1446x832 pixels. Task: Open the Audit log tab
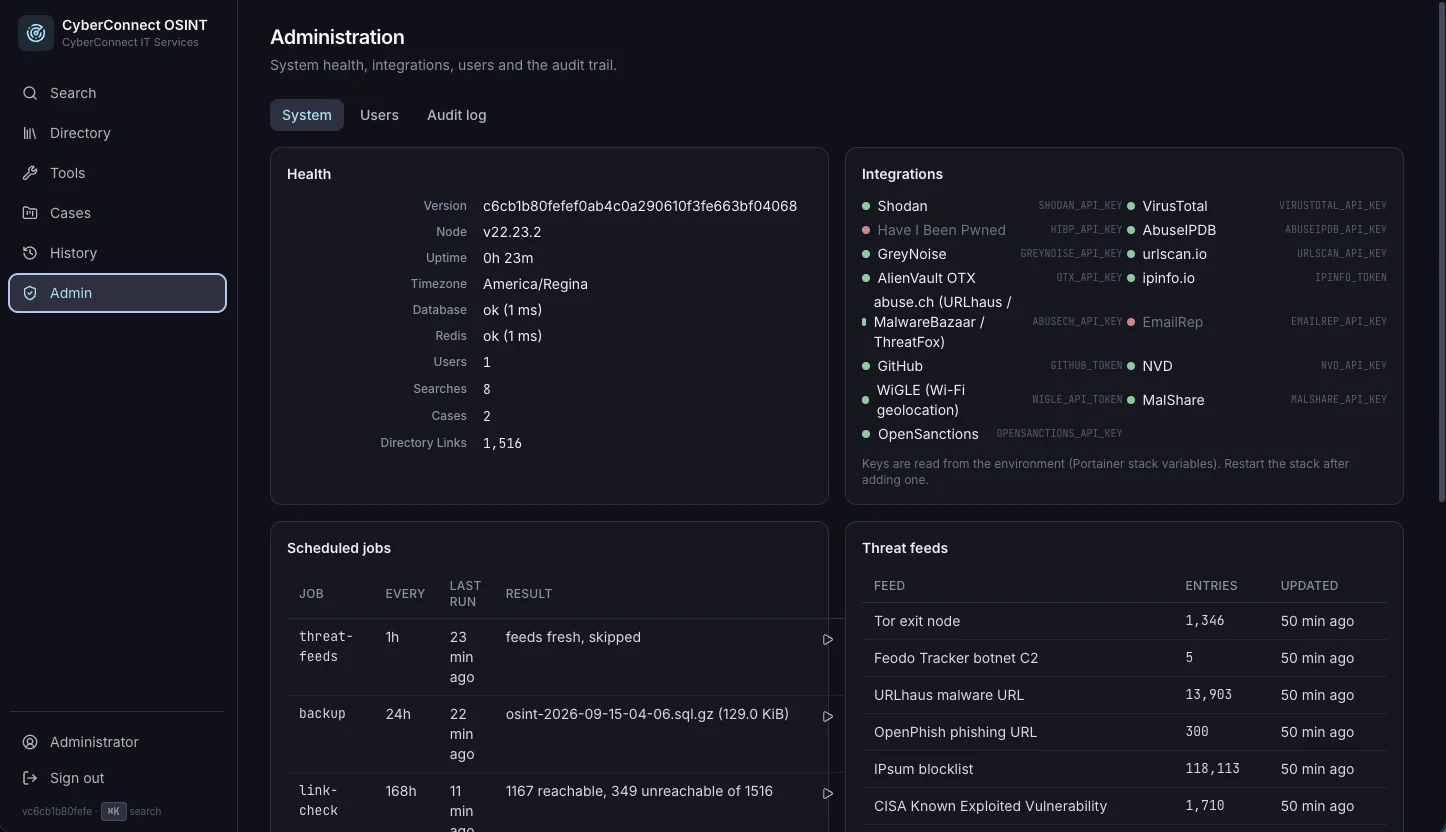coord(457,115)
